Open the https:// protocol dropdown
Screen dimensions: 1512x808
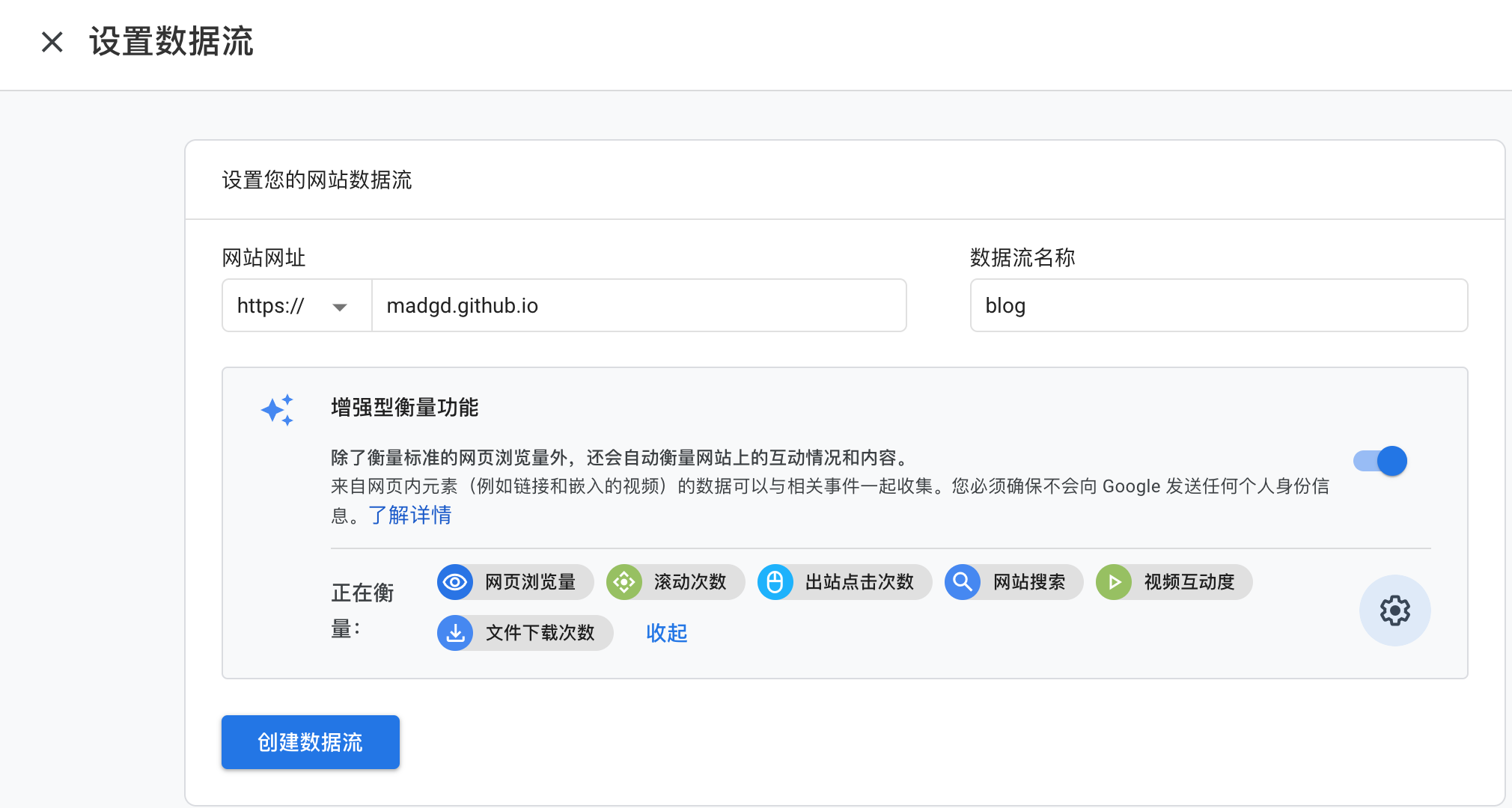[x=271, y=306]
